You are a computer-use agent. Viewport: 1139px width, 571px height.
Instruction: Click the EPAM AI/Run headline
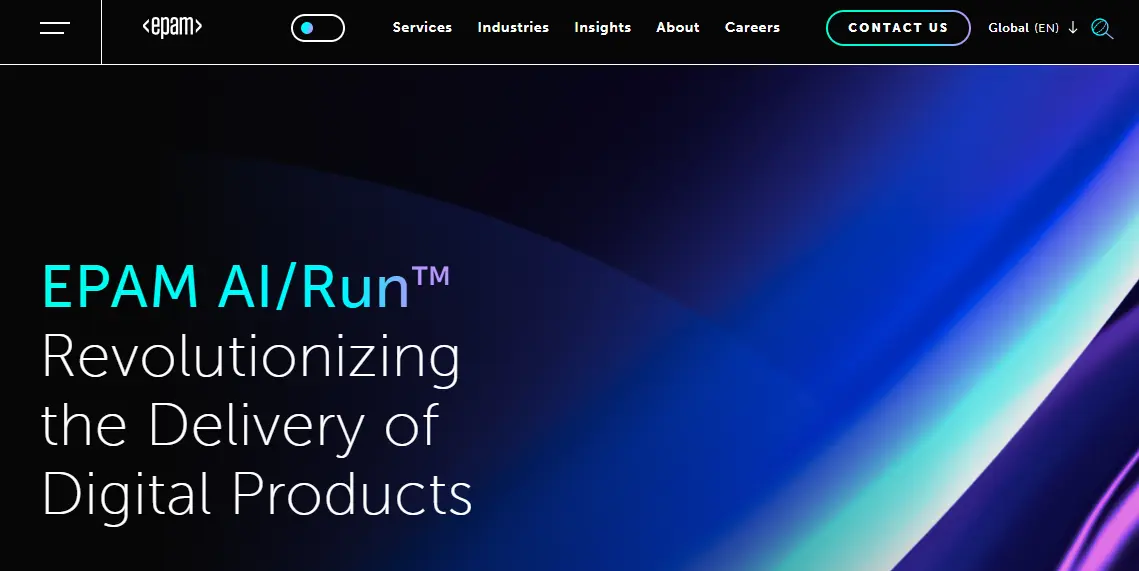(246, 287)
